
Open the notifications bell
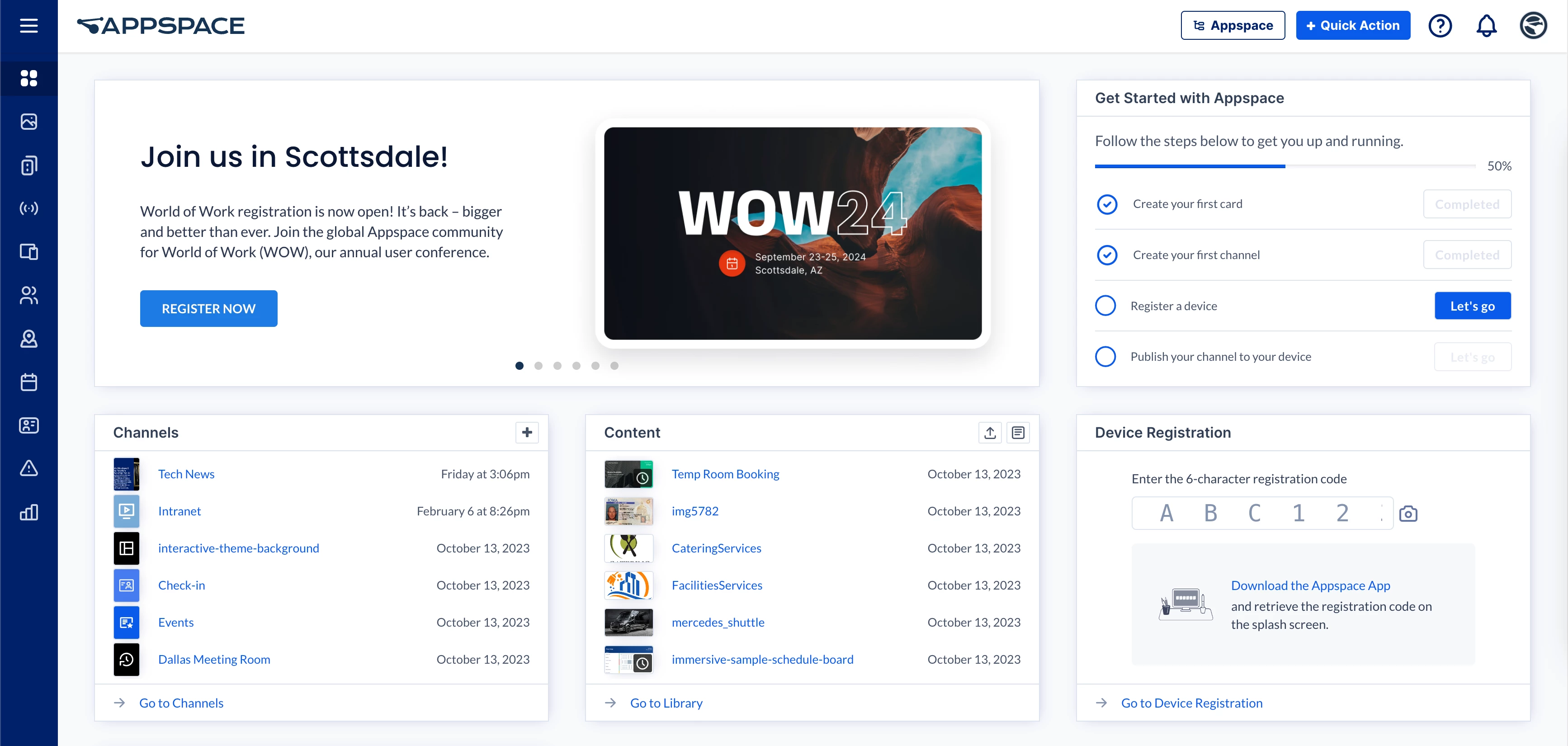point(1486,26)
